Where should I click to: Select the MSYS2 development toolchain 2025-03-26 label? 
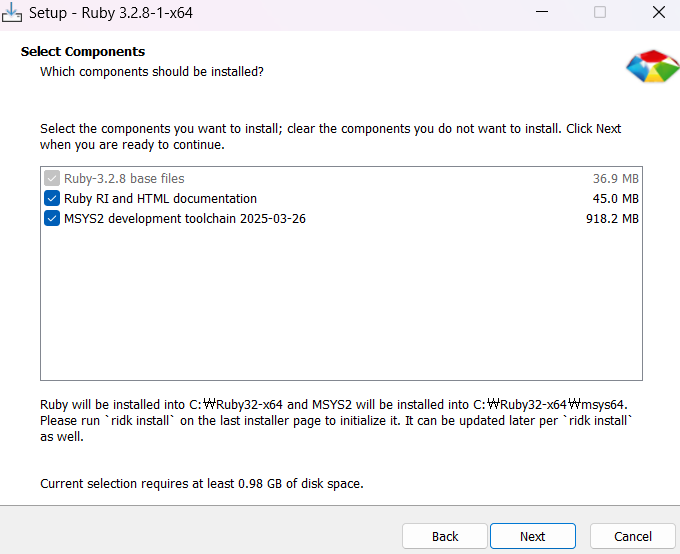[185, 219]
